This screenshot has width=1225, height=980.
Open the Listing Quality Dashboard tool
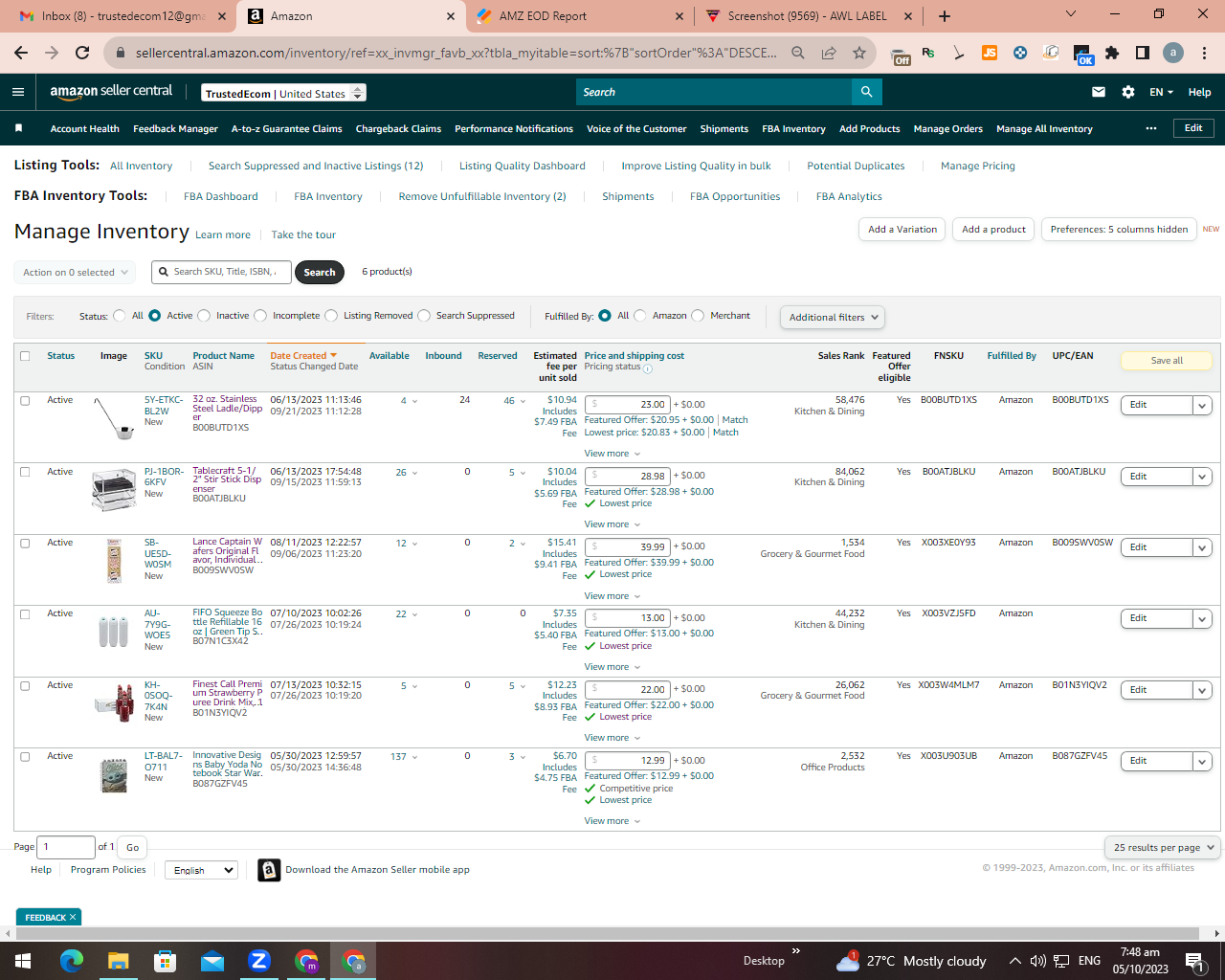(522, 166)
